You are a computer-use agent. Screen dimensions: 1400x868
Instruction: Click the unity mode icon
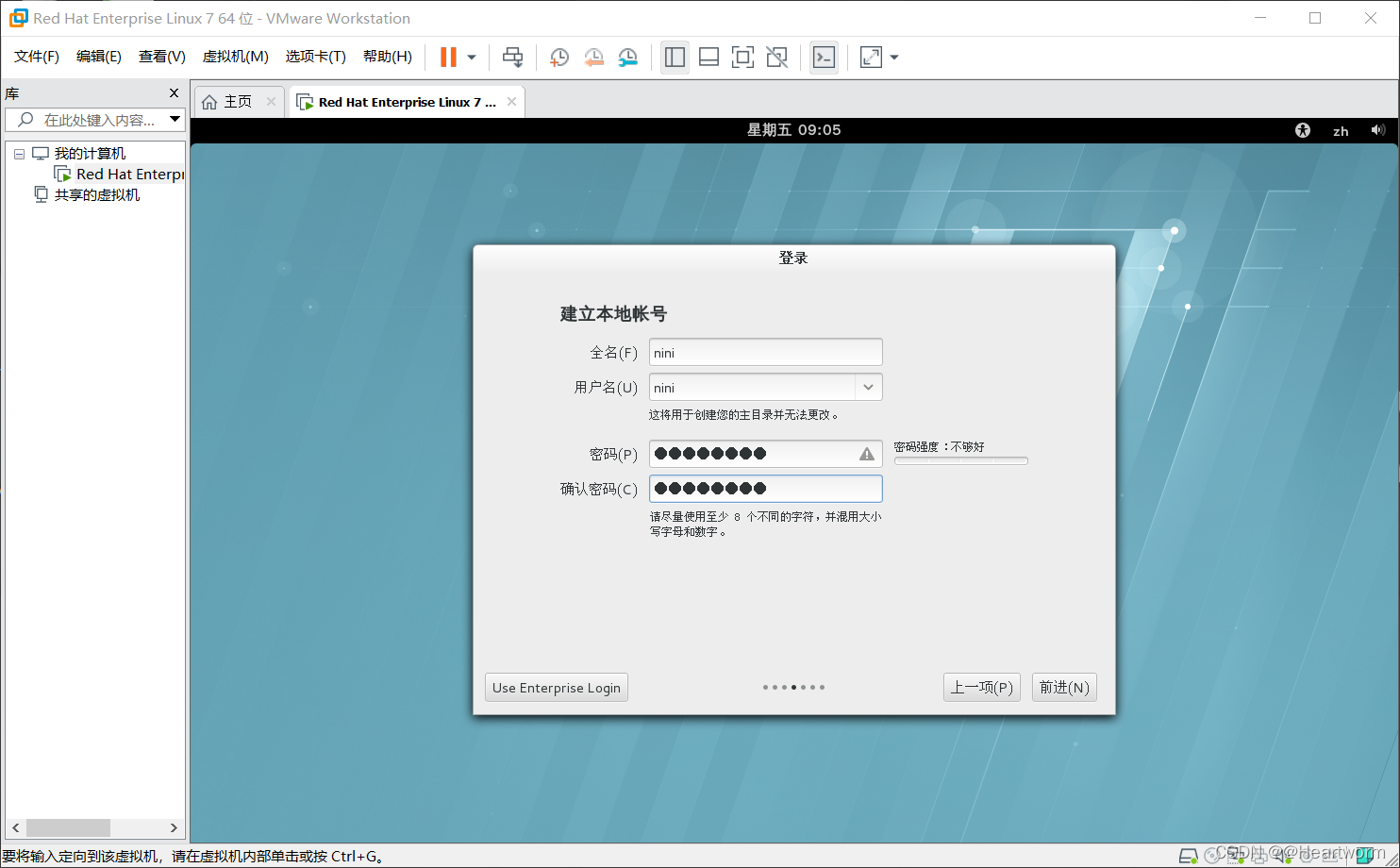point(776,58)
